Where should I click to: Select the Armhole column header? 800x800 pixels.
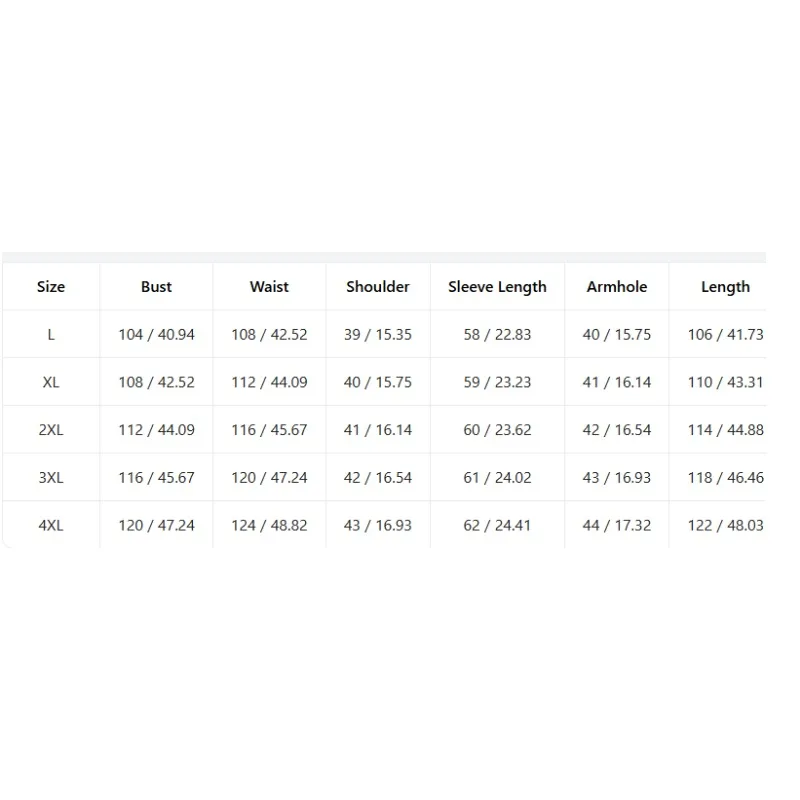pyautogui.click(x=617, y=287)
